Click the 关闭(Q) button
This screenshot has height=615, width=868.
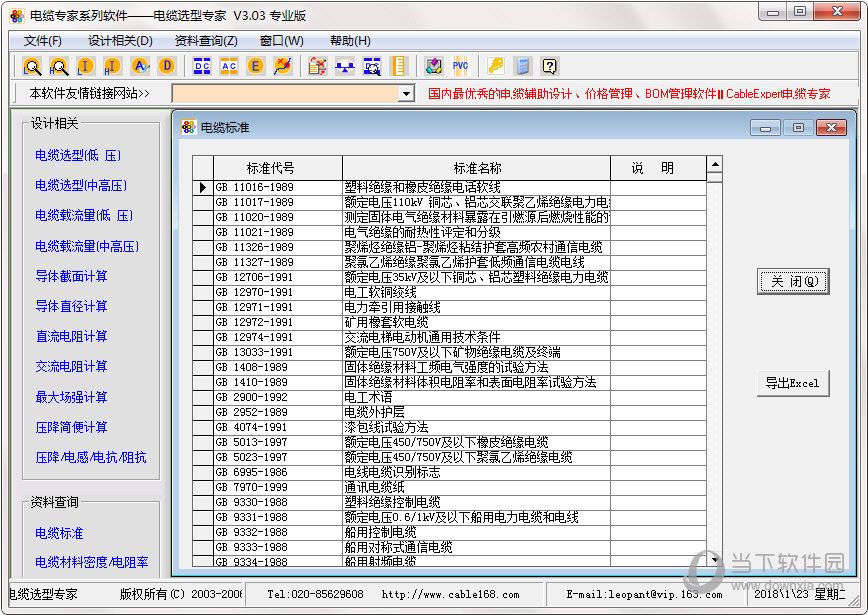[x=793, y=282]
